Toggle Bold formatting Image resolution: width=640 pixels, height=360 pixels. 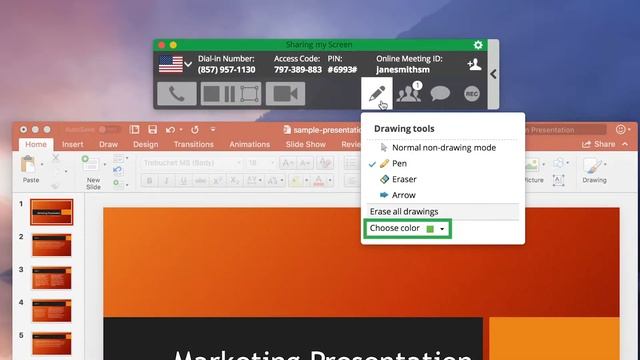pos(149,180)
